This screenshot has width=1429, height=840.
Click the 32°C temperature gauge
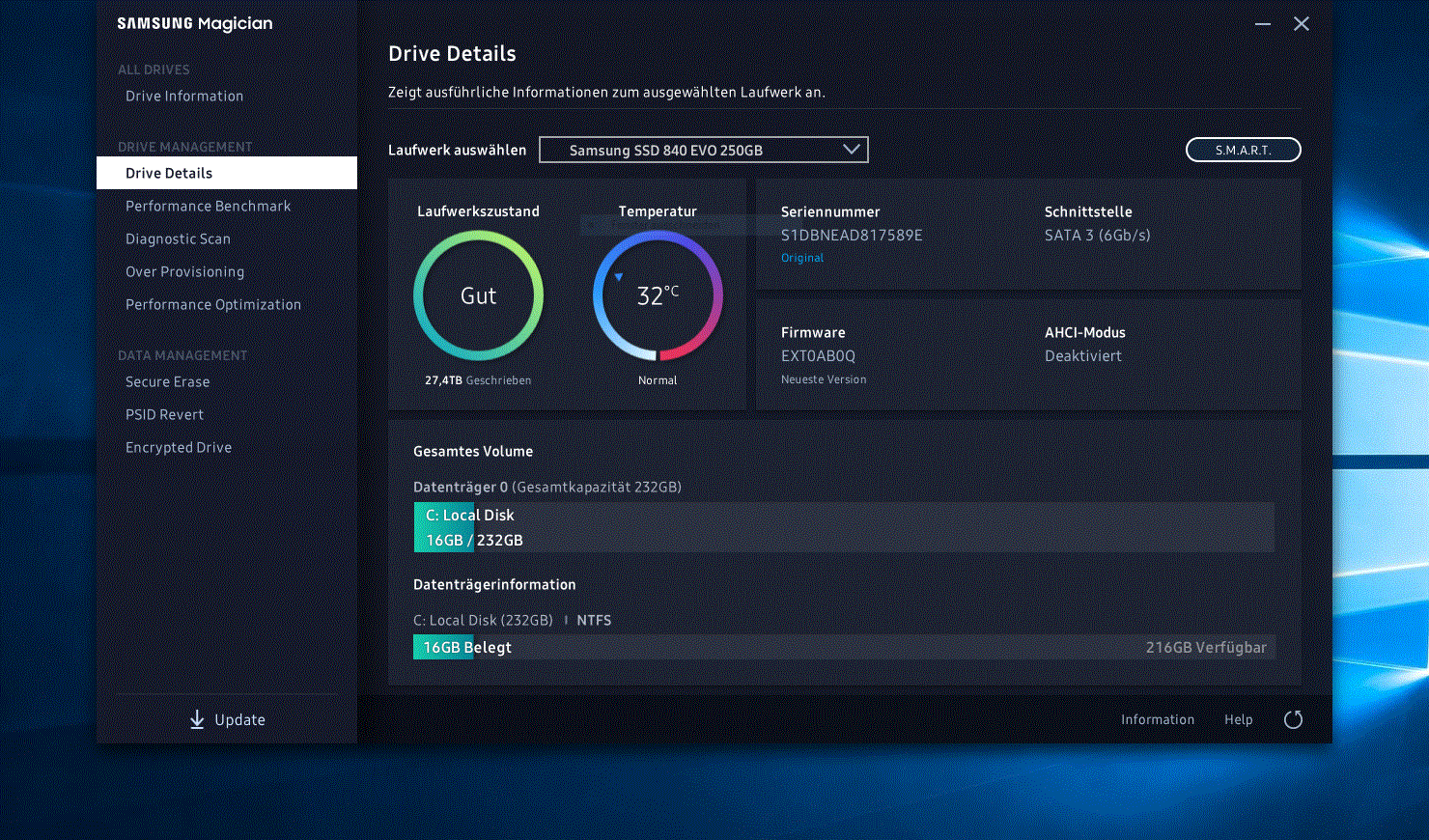pos(658,295)
